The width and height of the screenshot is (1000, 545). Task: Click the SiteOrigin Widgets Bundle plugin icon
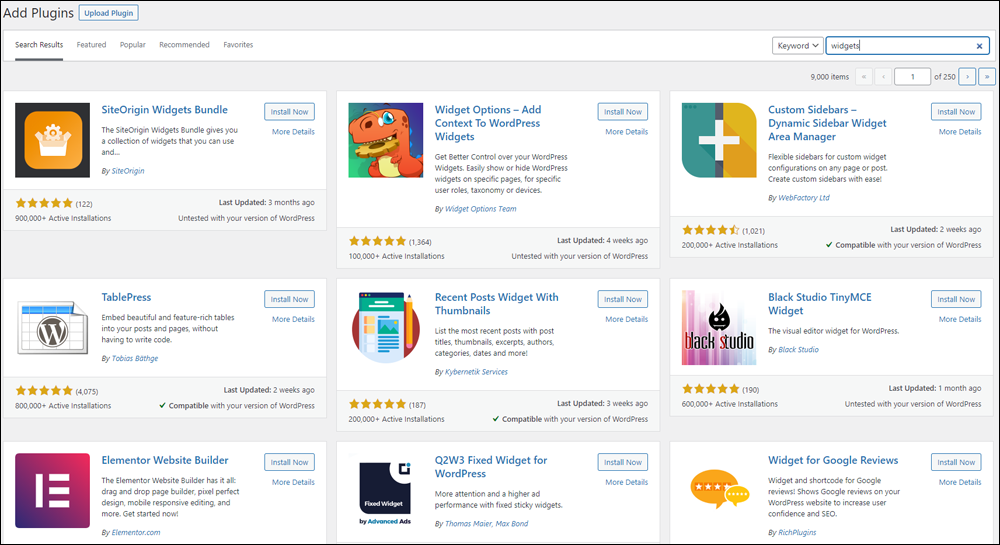(x=52, y=140)
